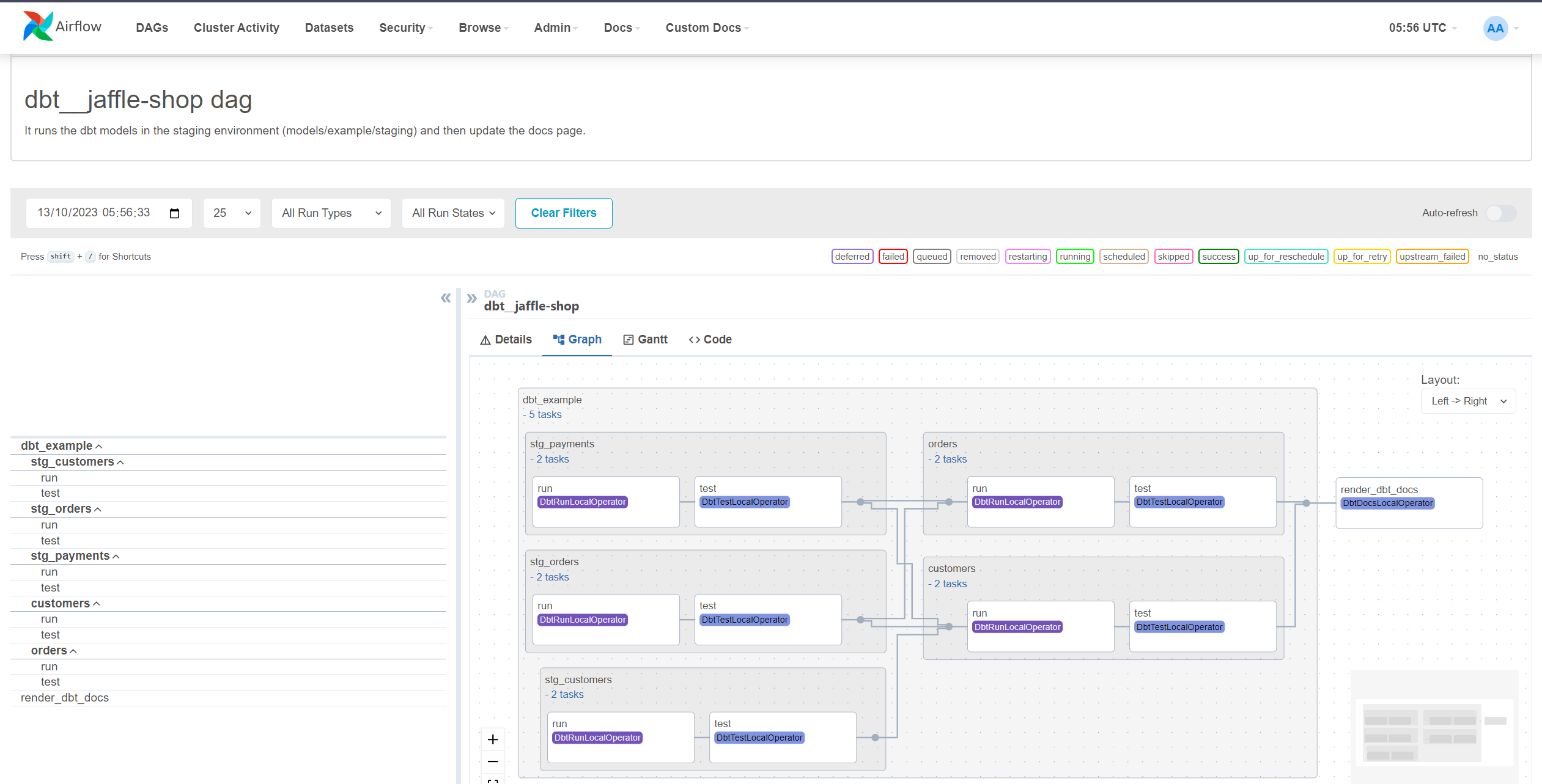Switch to the Gantt tab
The image size is (1542, 784).
pyautogui.click(x=645, y=340)
